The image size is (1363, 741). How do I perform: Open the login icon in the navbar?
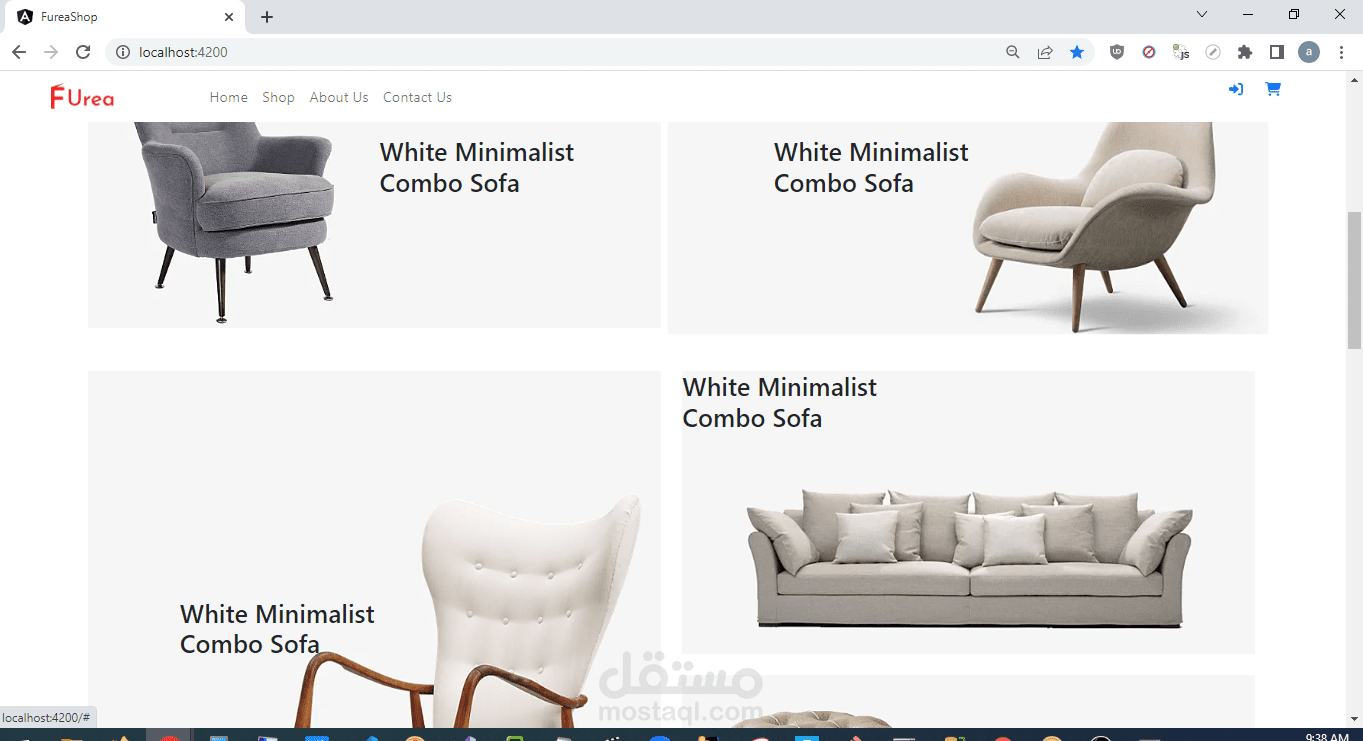pos(1236,89)
